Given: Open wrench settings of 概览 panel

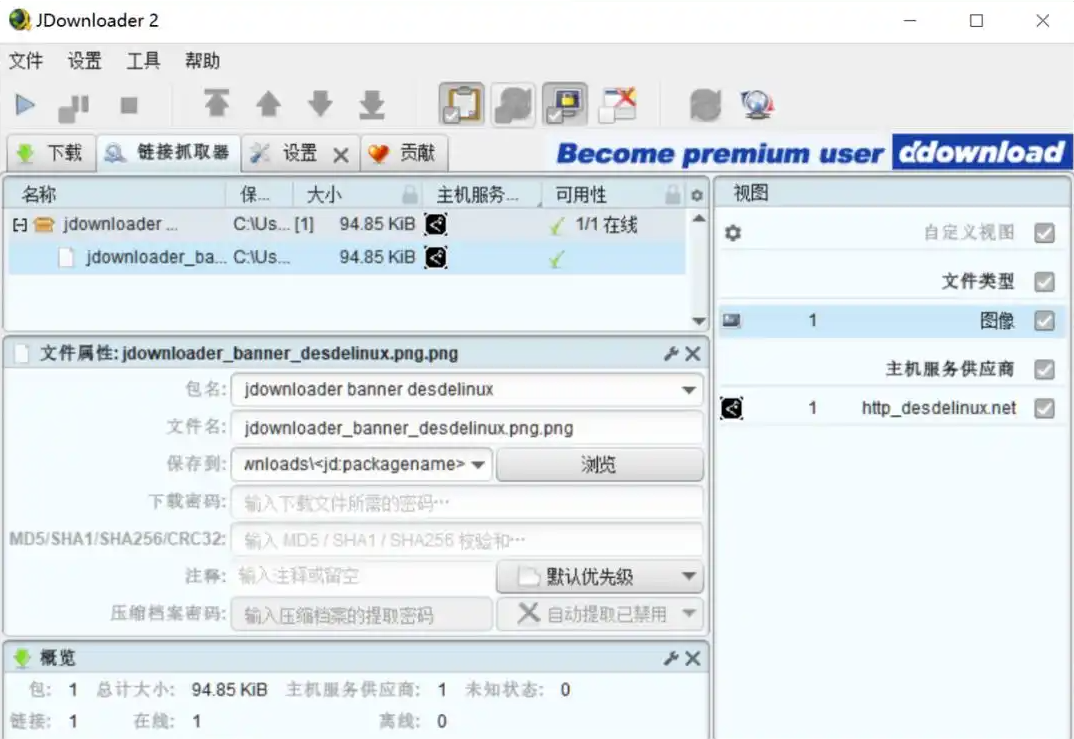Looking at the screenshot, I should (x=671, y=658).
